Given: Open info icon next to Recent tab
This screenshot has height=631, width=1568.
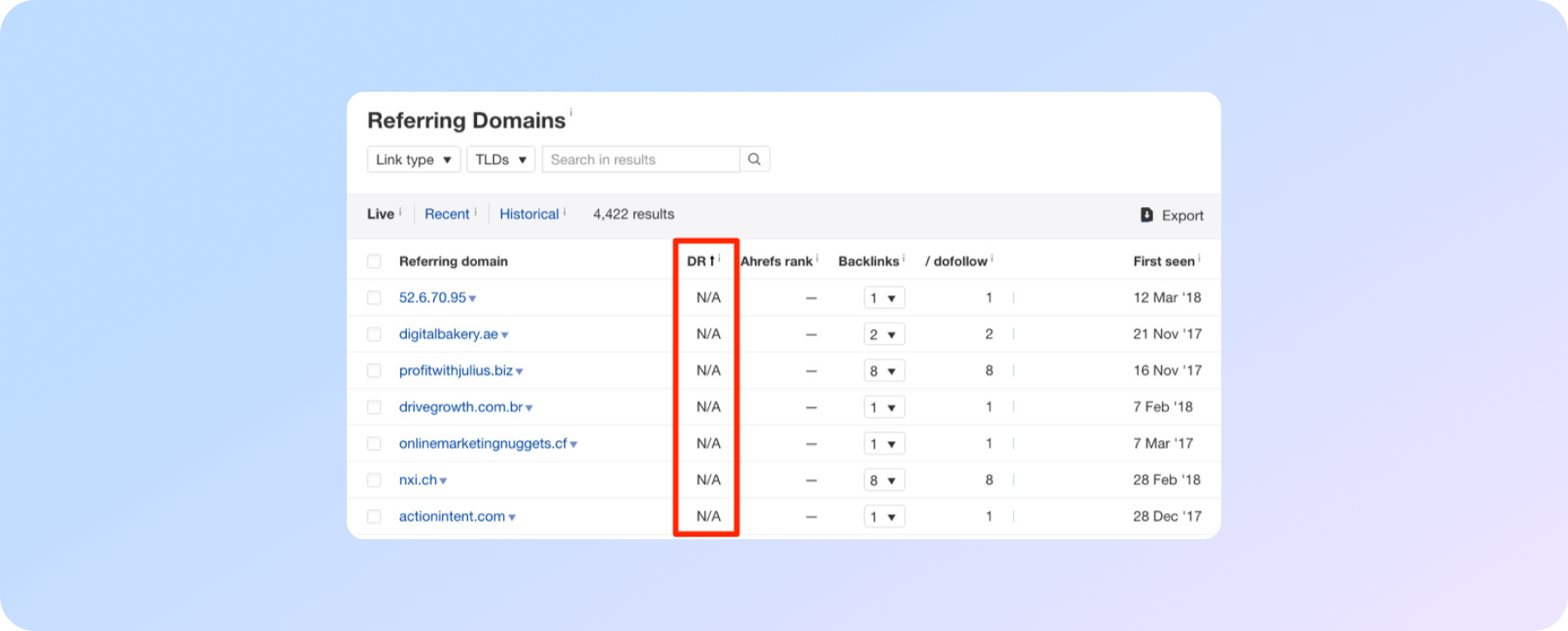Looking at the screenshot, I should [x=475, y=211].
